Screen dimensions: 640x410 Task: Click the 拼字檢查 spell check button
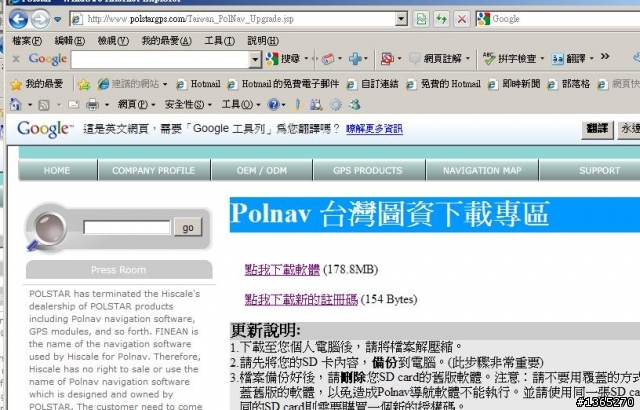pos(509,59)
